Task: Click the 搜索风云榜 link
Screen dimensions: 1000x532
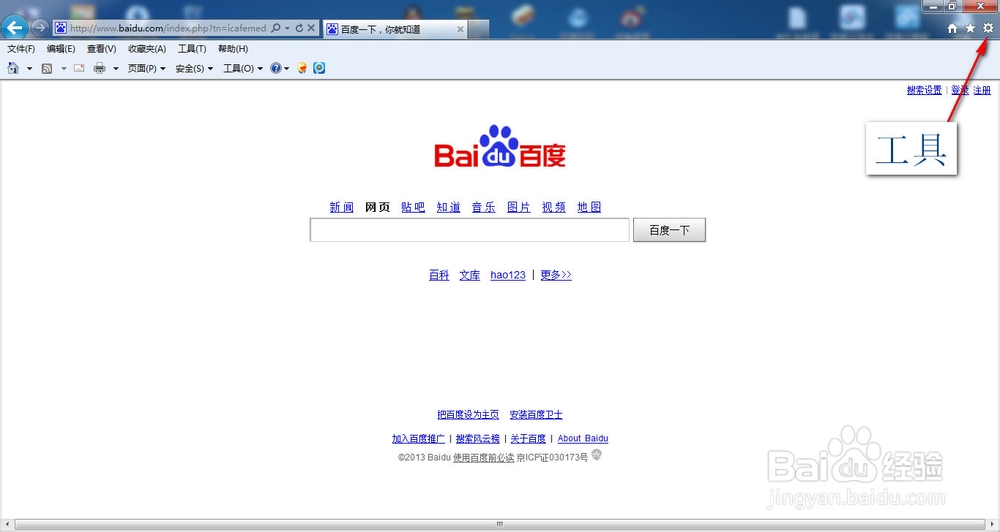Action: click(478, 438)
